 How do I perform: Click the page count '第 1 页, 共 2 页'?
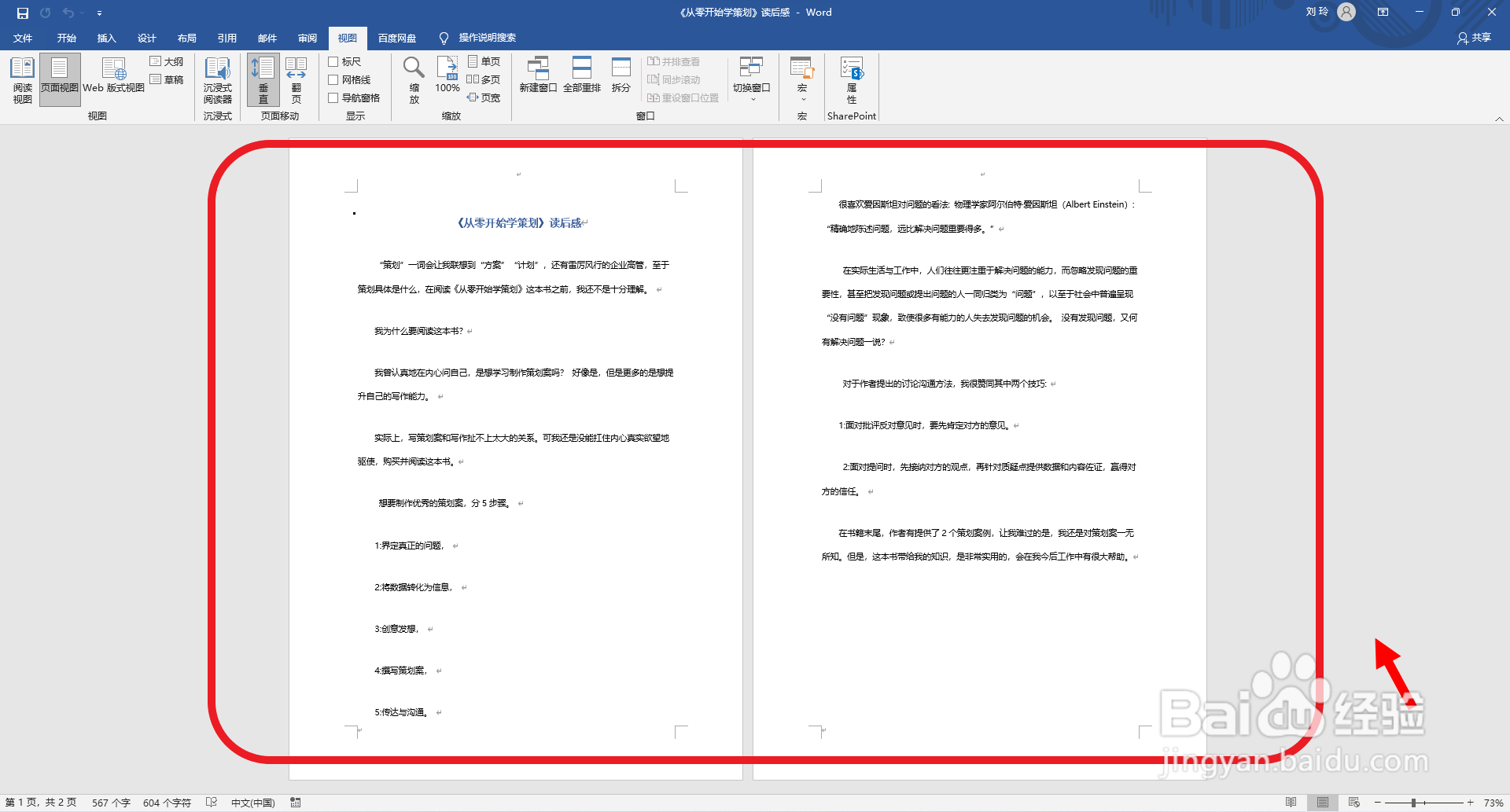[x=41, y=803]
